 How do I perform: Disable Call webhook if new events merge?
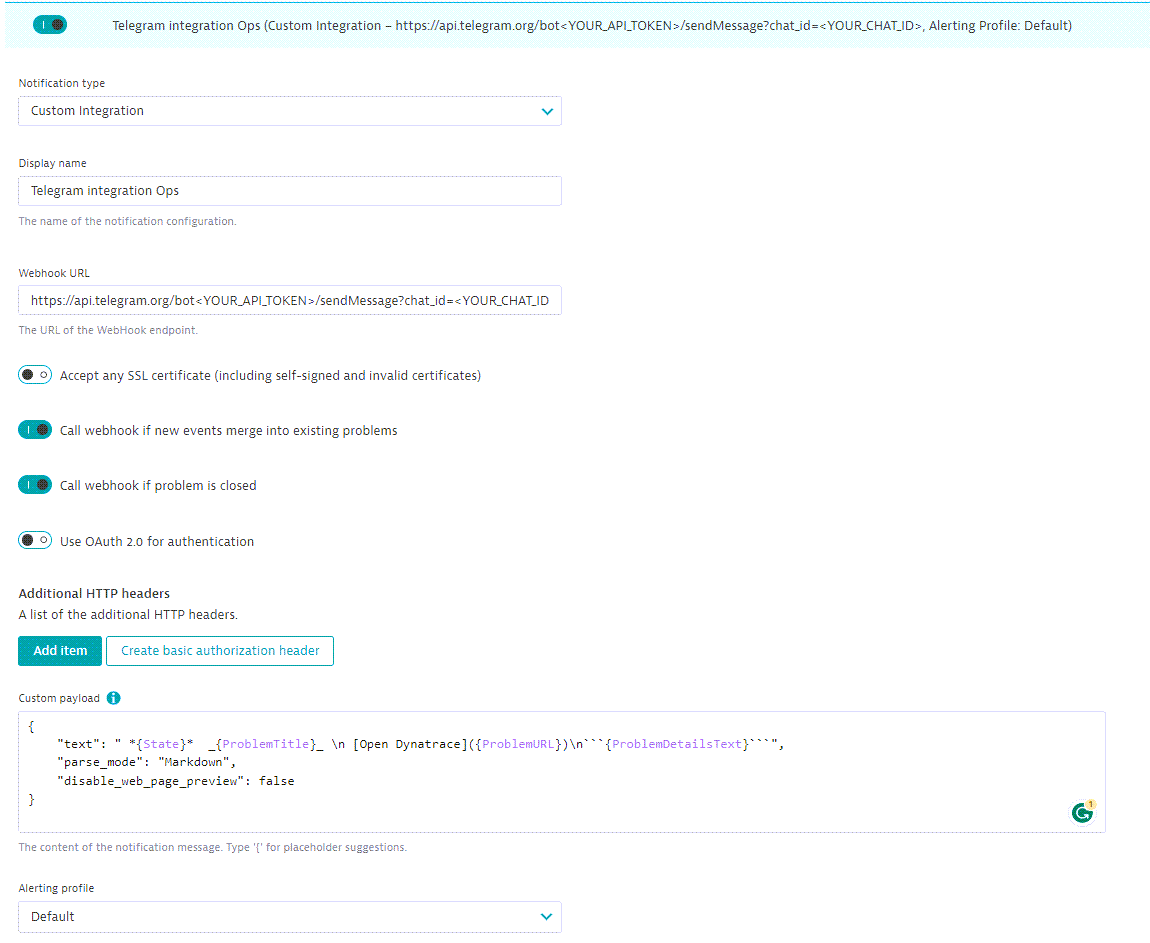35,429
